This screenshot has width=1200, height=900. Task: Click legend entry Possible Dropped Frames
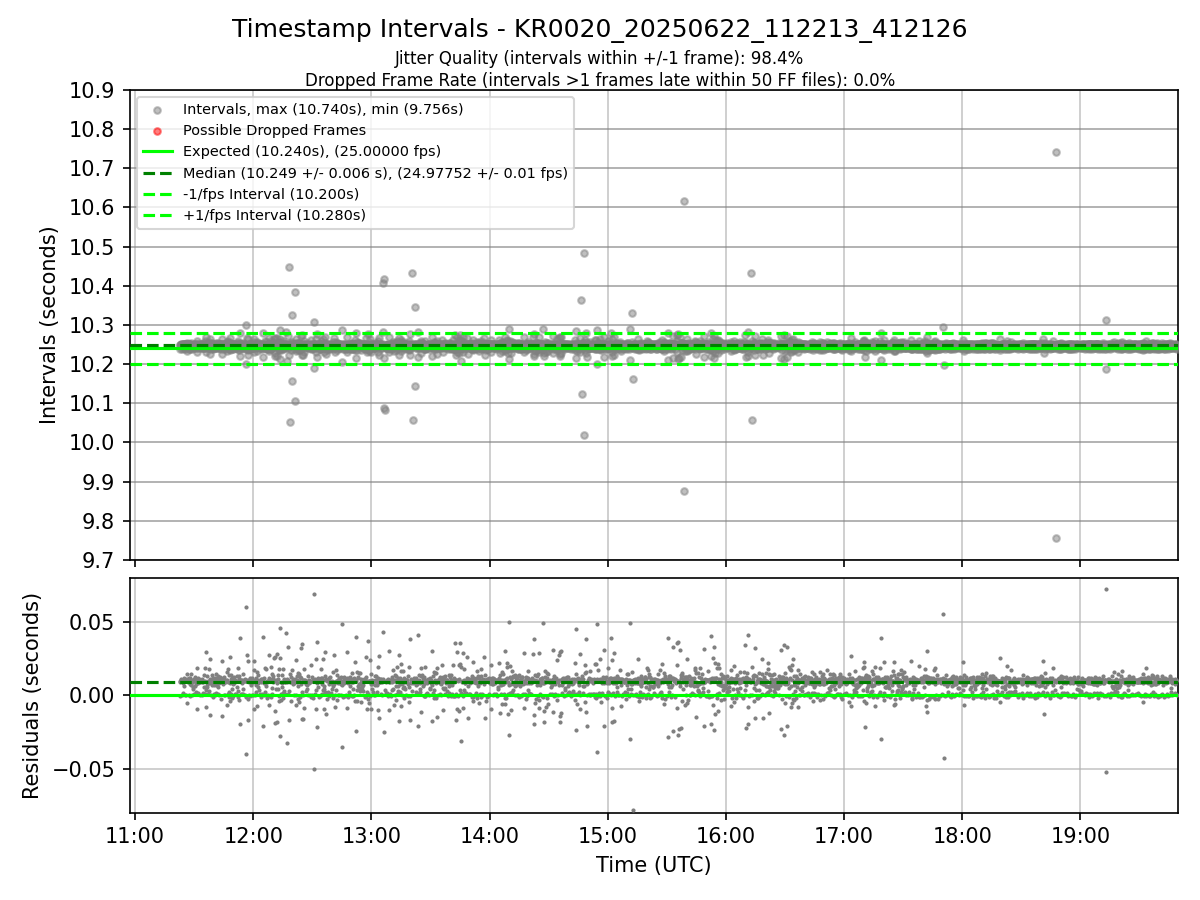274,130
